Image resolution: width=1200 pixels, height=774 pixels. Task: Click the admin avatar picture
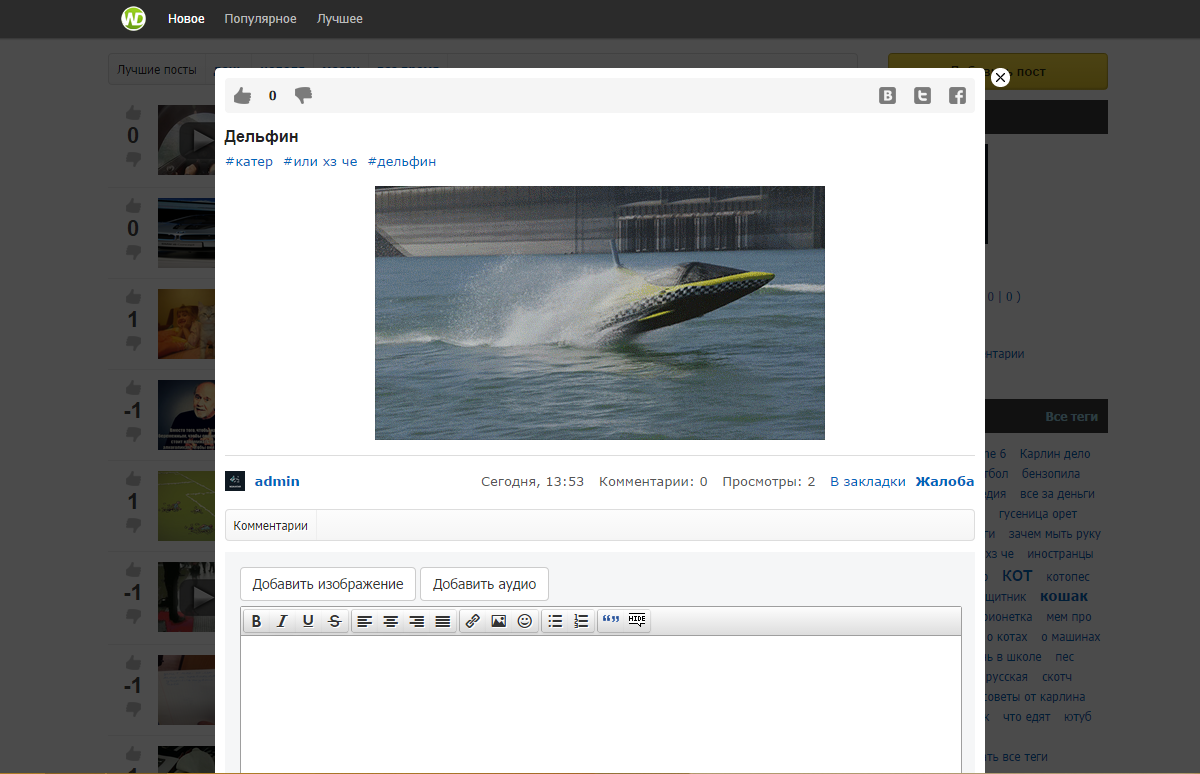tap(235, 481)
